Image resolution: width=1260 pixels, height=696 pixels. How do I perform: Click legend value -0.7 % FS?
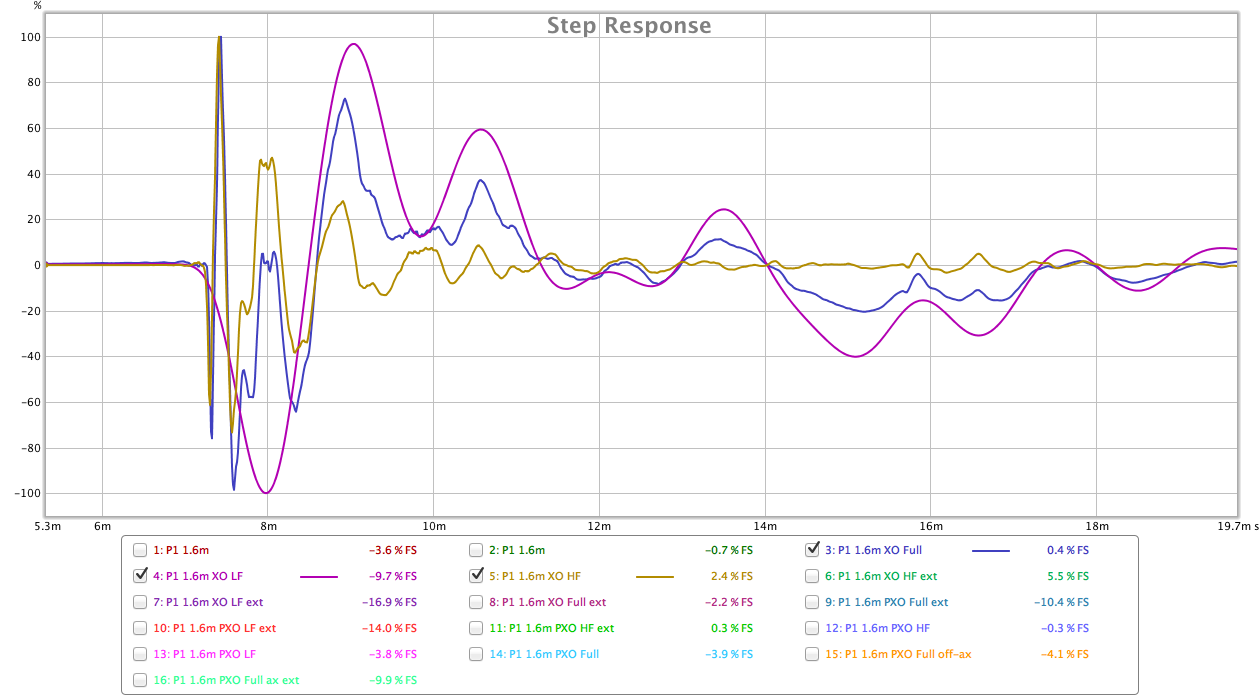click(x=728, y=550)
